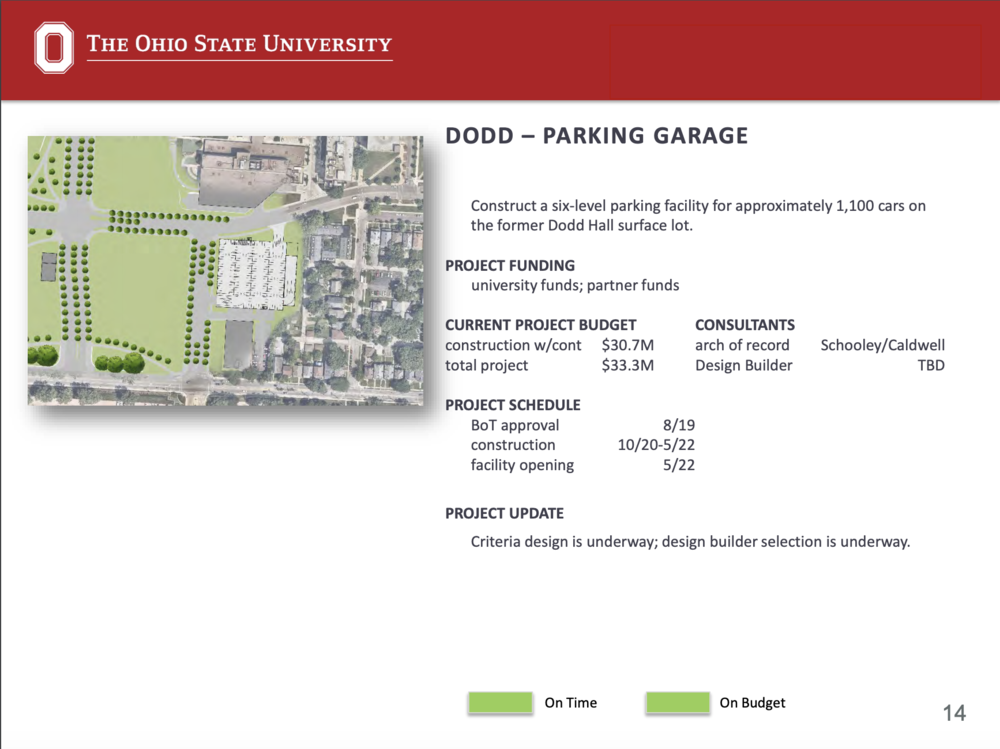The height and width of the screenshot is (749, 1000).
Task: Click the Project Update heading
Action: click(x=504, y=514)
